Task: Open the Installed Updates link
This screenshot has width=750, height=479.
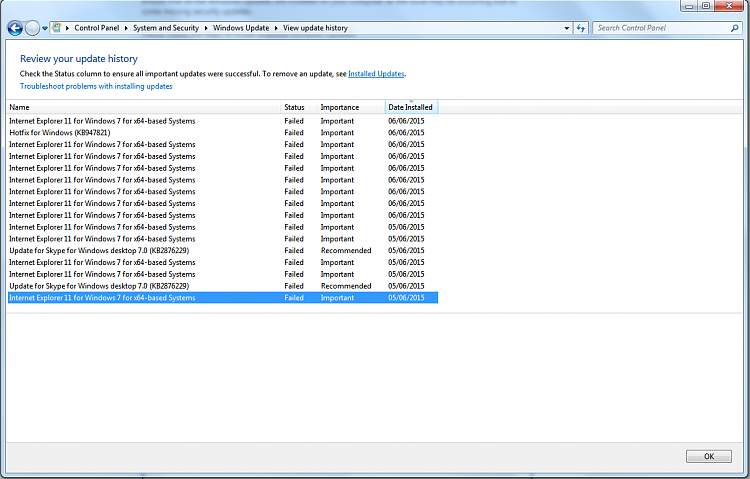Action: (x=376, y=74)
